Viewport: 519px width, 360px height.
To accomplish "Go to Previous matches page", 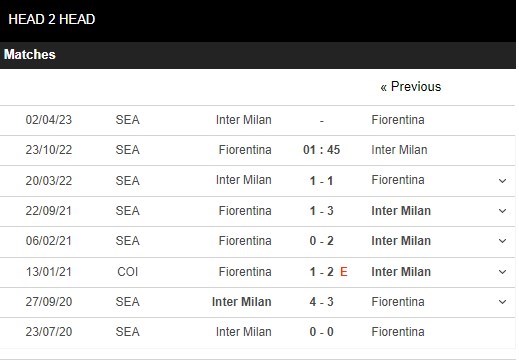I will (411, 87).
